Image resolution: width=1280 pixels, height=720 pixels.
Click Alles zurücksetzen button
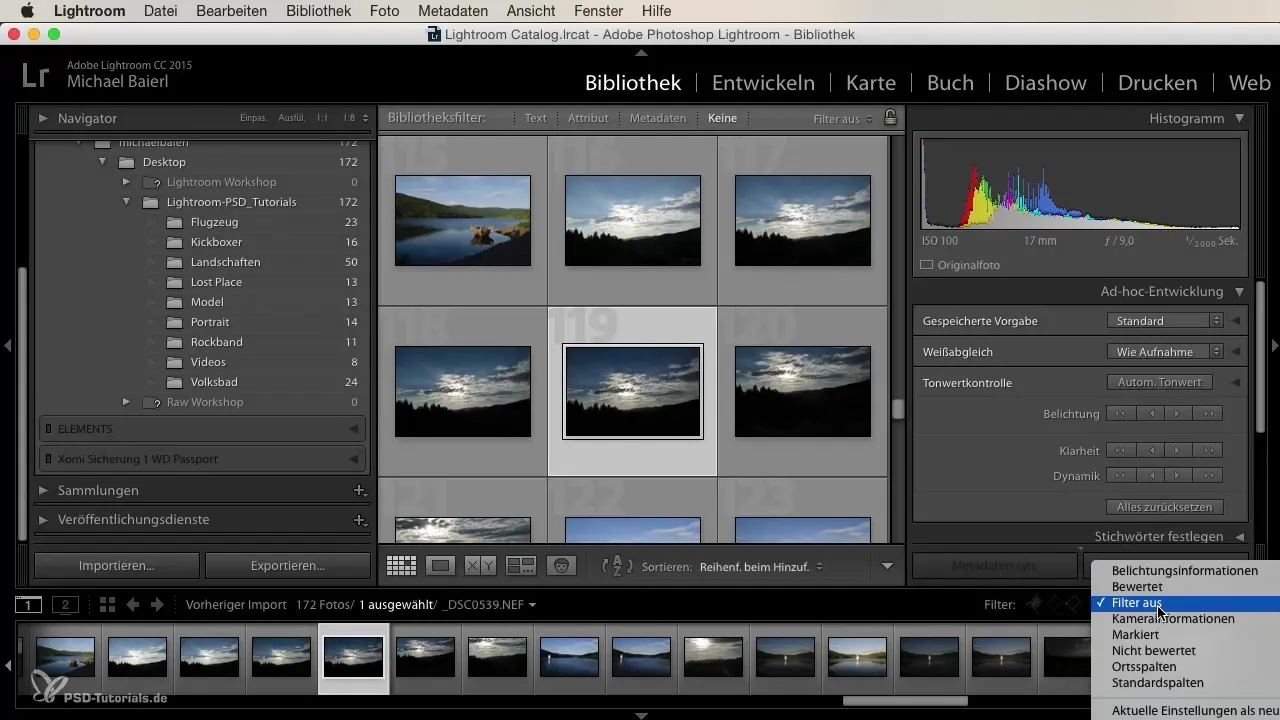click(x=1165, y=506)
